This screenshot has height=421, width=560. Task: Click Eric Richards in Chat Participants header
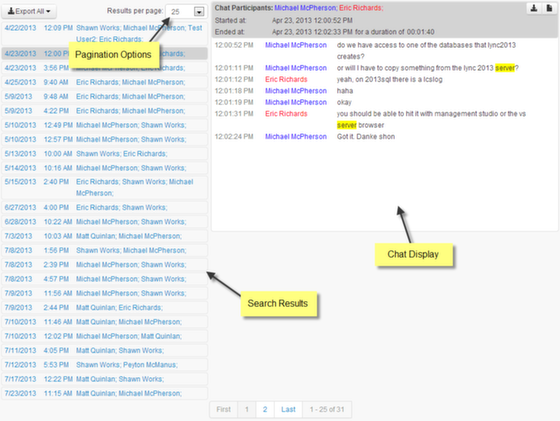[361, 8]
